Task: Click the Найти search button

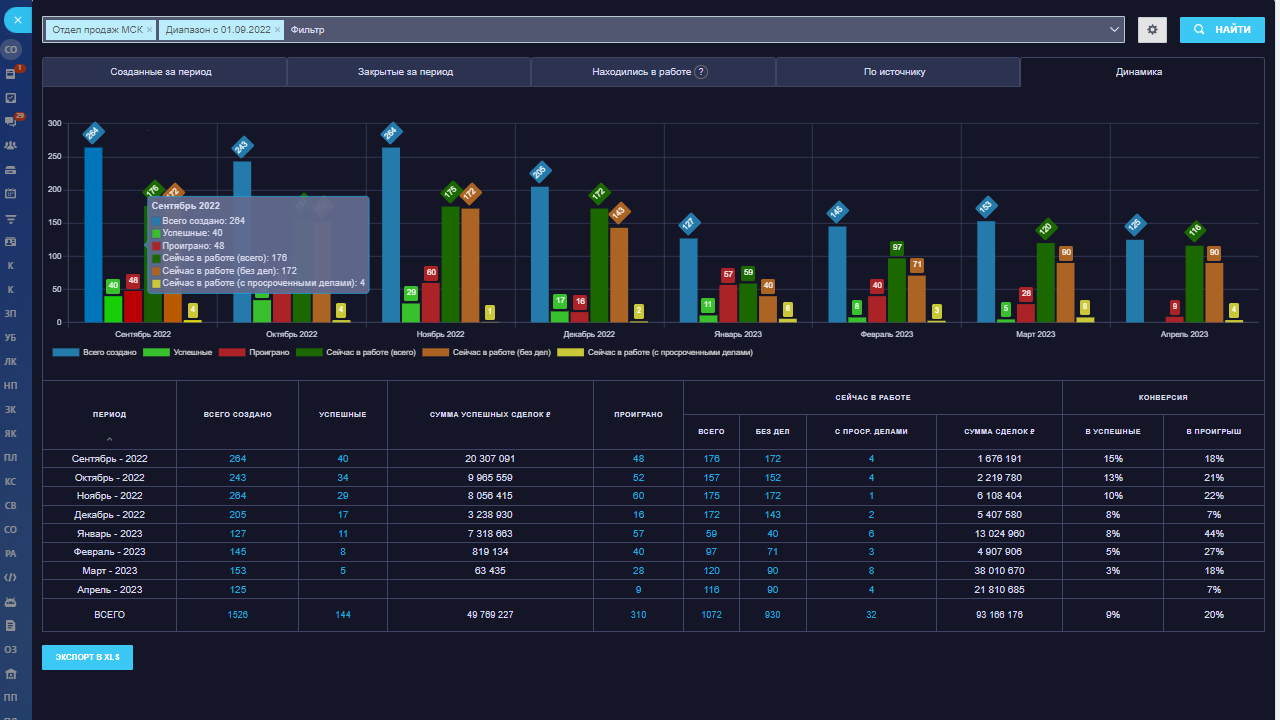Action: pos(1221,30)
